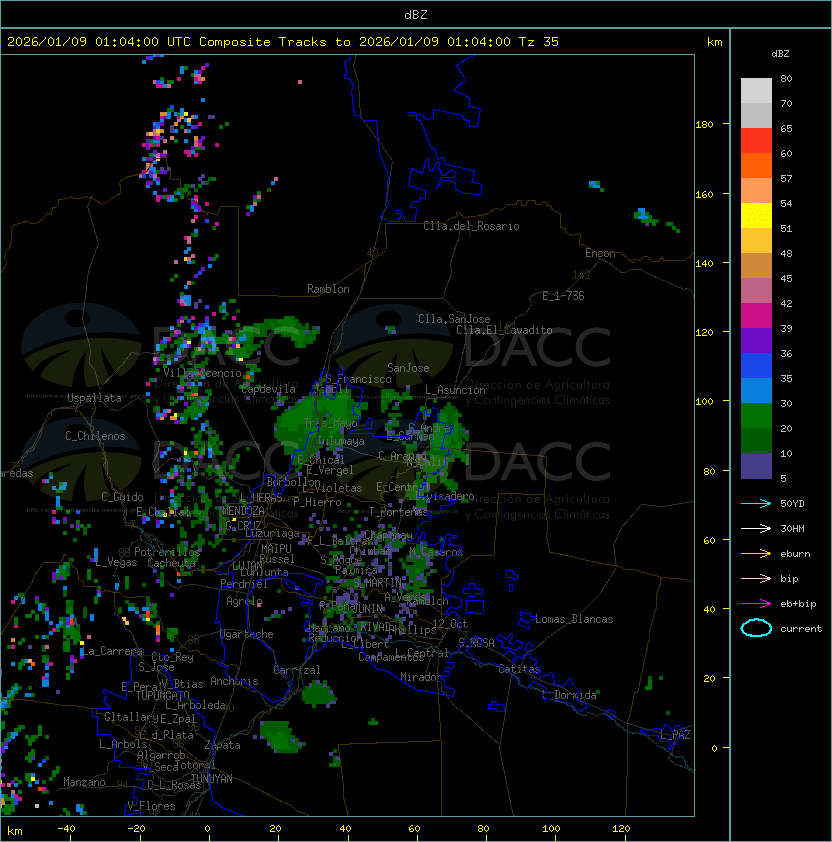832x842 pixels.
Task: Click the TUNUYAN place label
Action: tap(212, 779)
